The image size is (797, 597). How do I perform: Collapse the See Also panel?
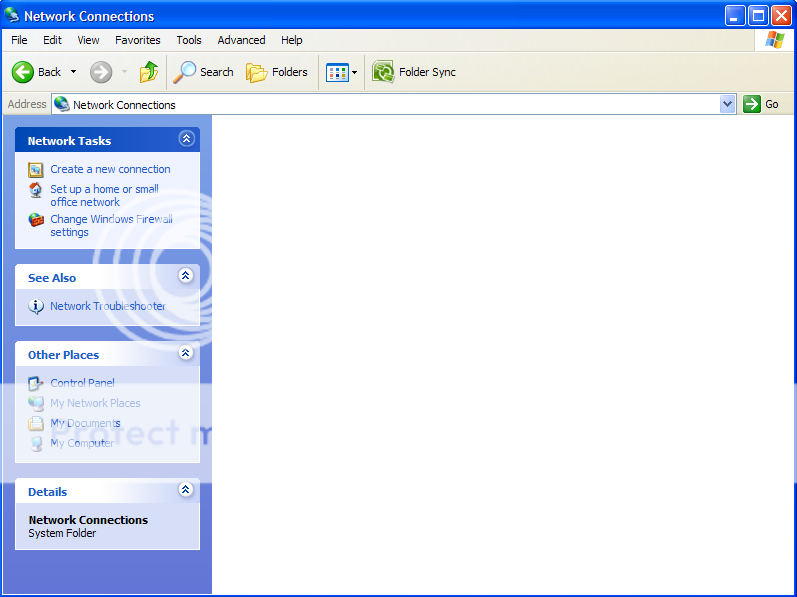coord(185,277)
